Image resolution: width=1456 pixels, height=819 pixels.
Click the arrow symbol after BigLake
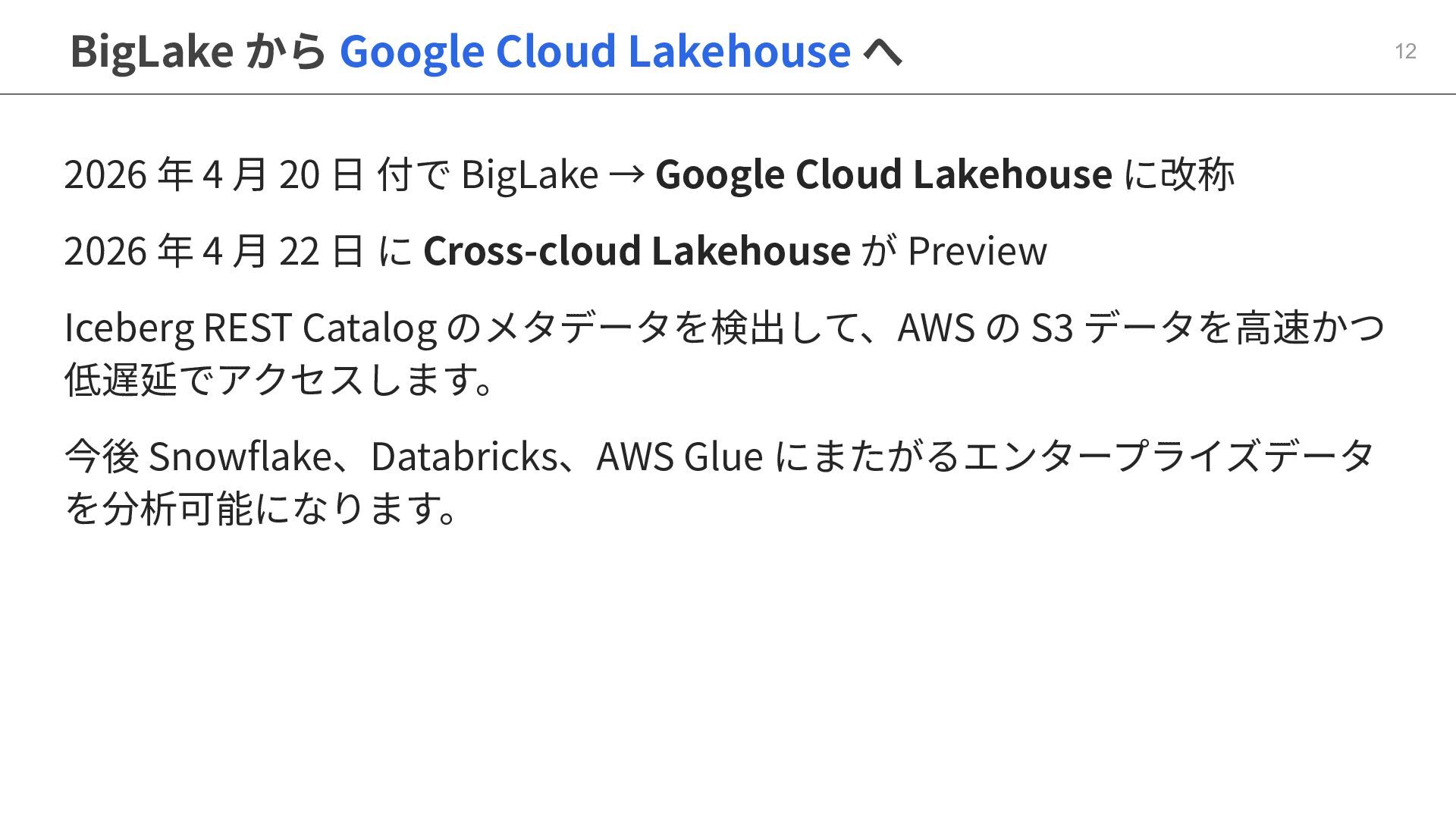click(626, 174)
